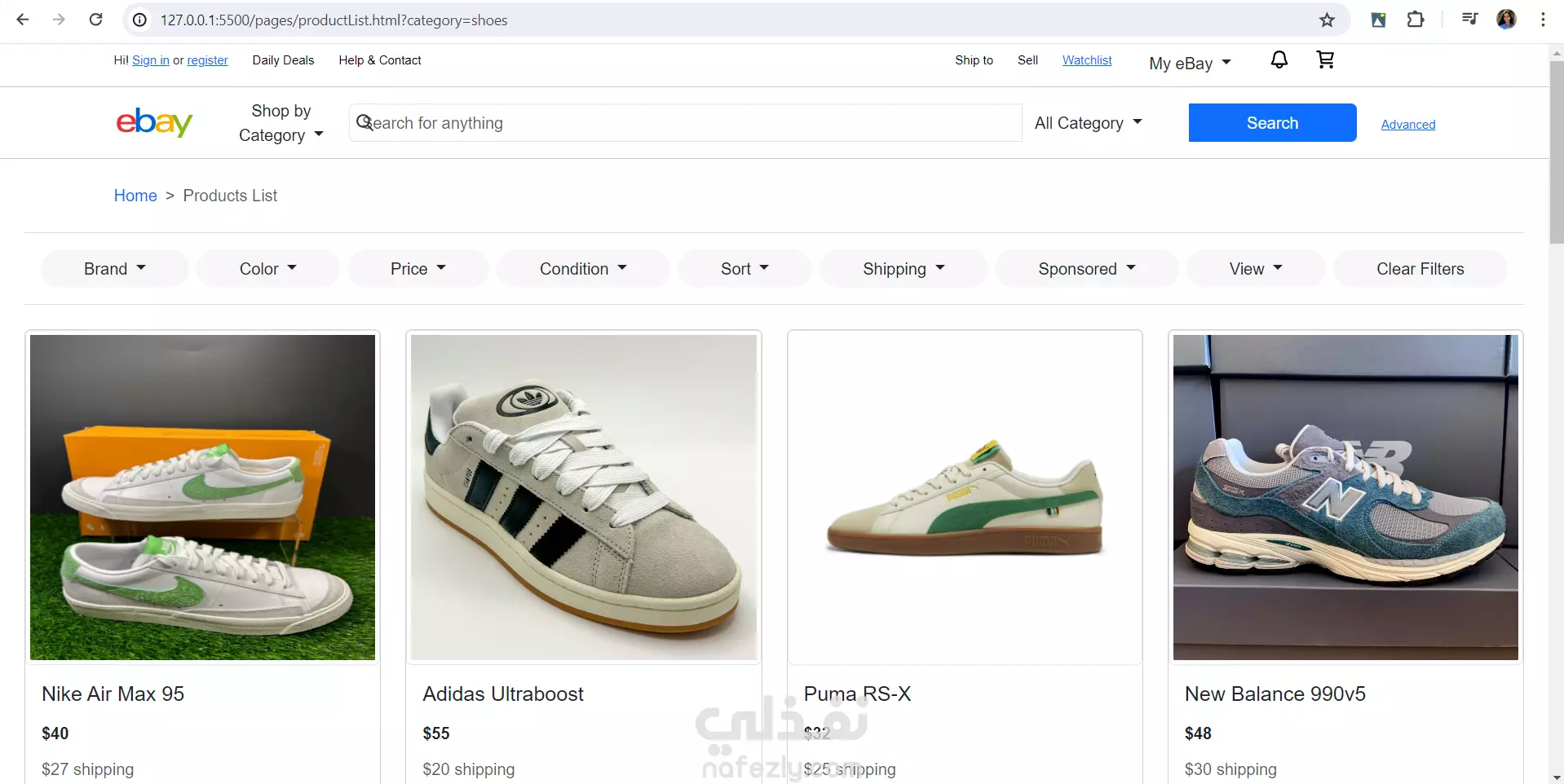This screenshot has height=784, width=1564.
Task: Open Adidas Ultraboost product image
Action: pos(584,497)
